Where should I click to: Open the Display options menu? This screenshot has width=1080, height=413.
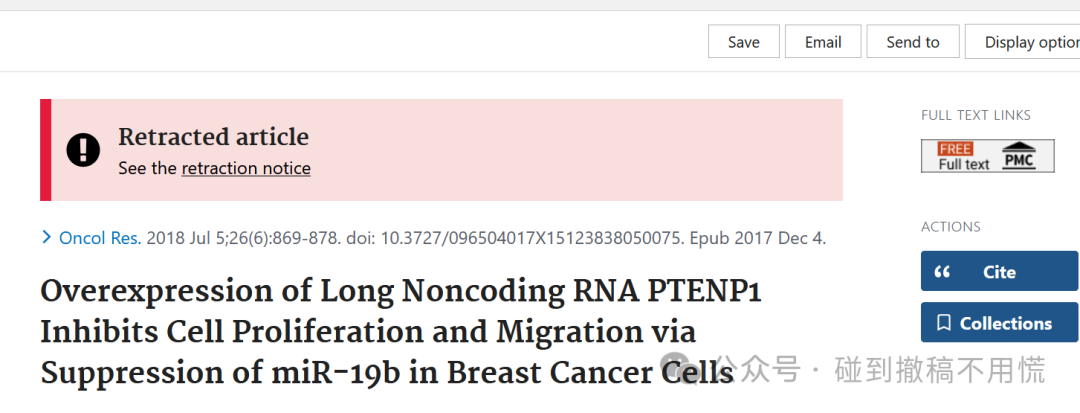point(1023,42)
